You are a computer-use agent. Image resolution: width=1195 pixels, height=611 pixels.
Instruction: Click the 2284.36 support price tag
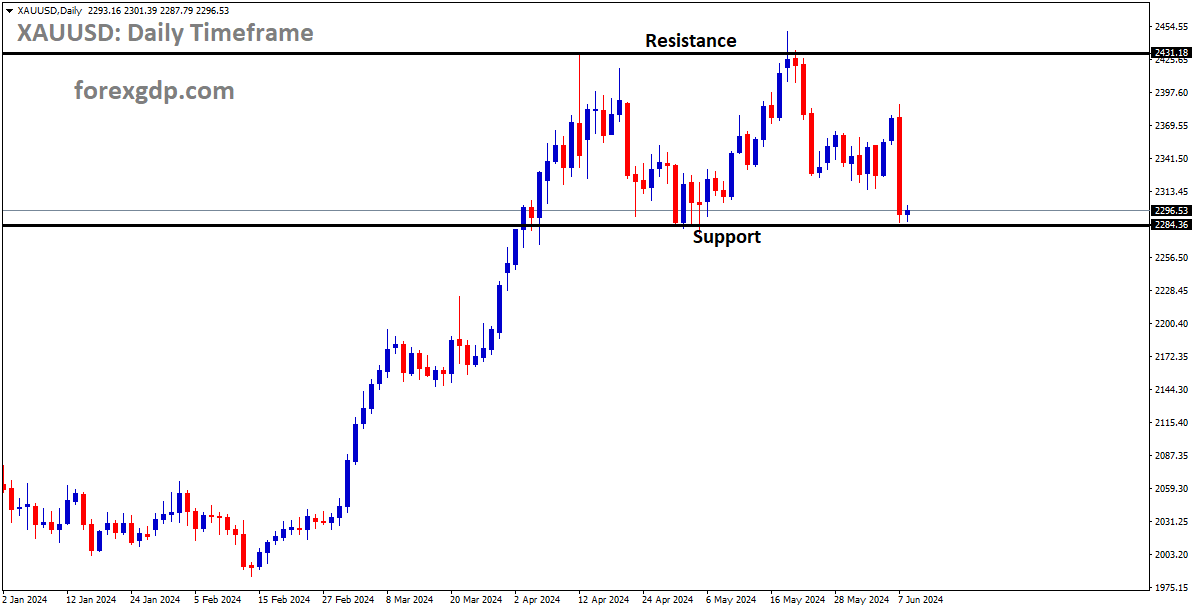1171,224
